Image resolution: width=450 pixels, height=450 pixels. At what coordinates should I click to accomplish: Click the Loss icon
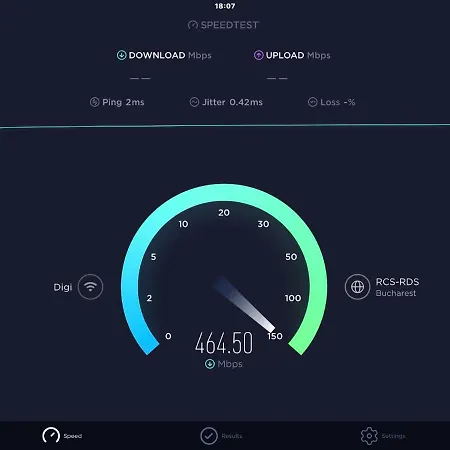312,102
